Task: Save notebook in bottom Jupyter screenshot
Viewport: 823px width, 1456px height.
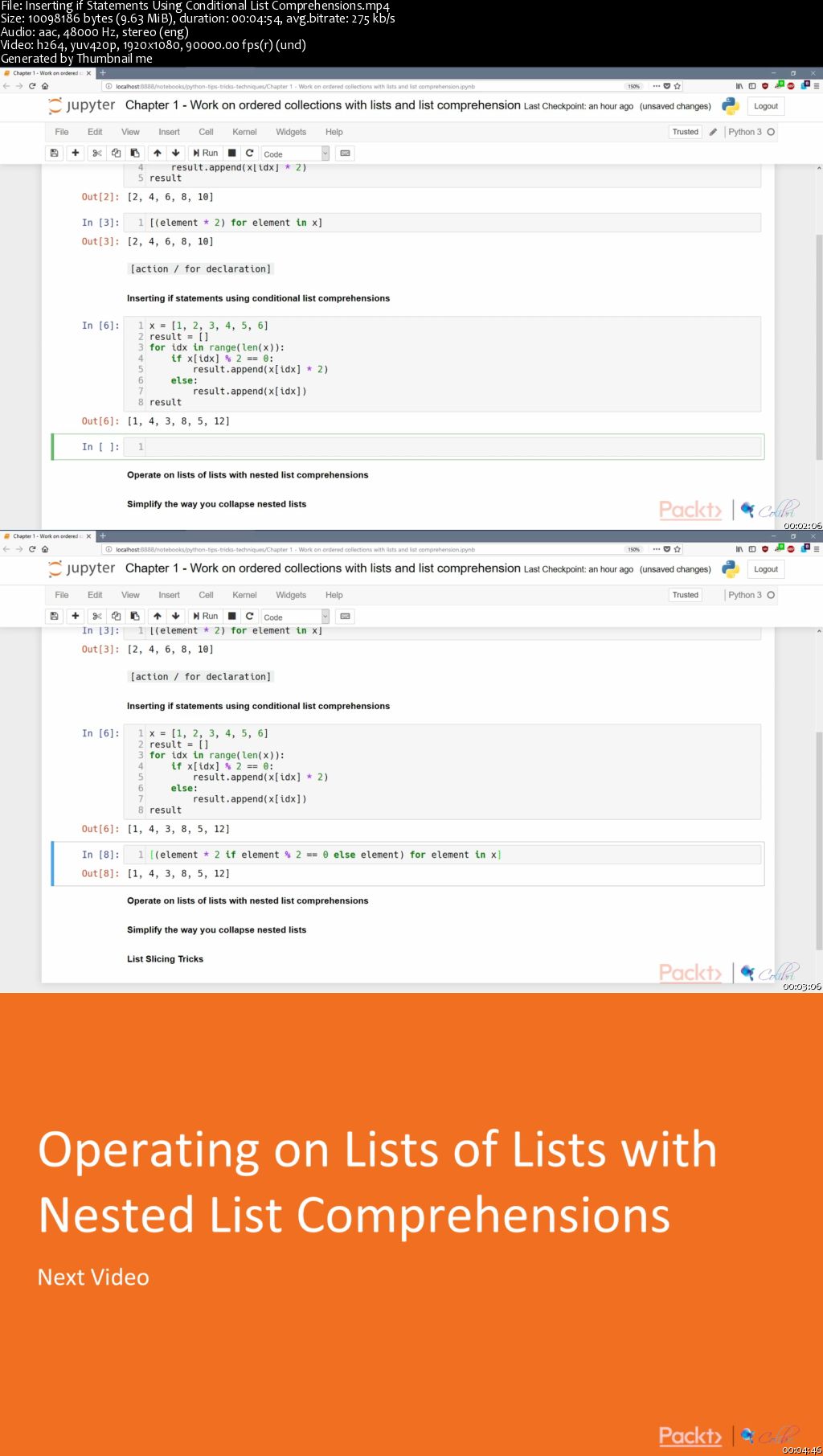Action: (54, 616)
